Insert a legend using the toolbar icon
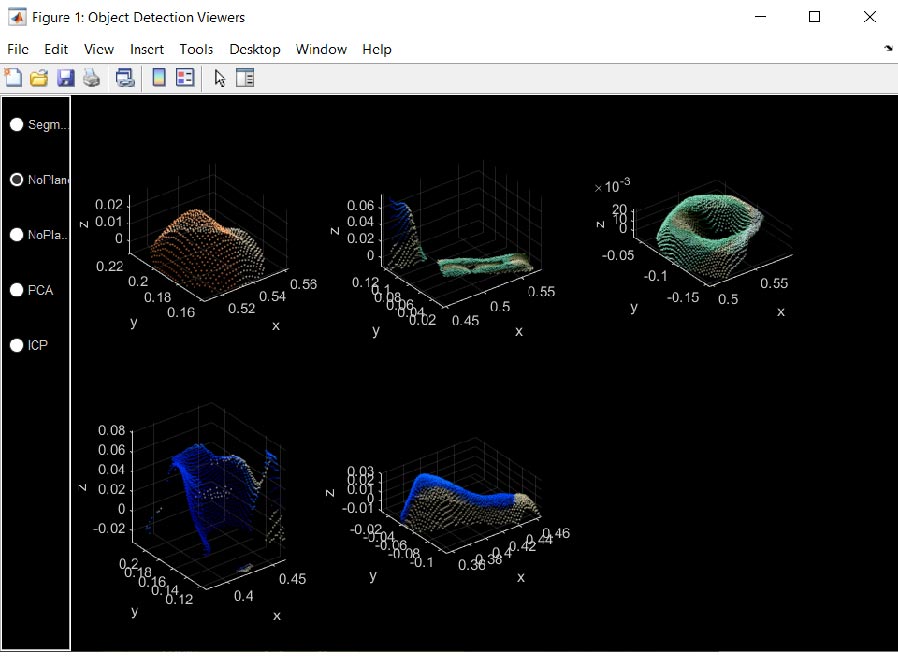 pos(184,78)
